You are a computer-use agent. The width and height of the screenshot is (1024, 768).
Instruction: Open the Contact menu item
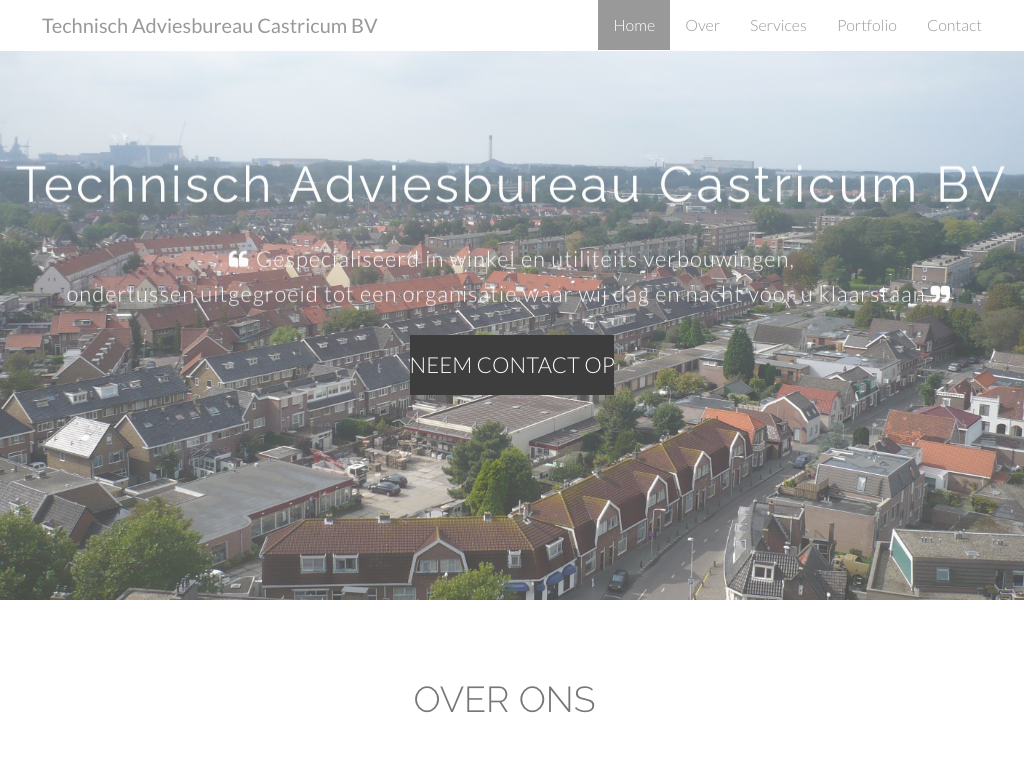[954, 25]
